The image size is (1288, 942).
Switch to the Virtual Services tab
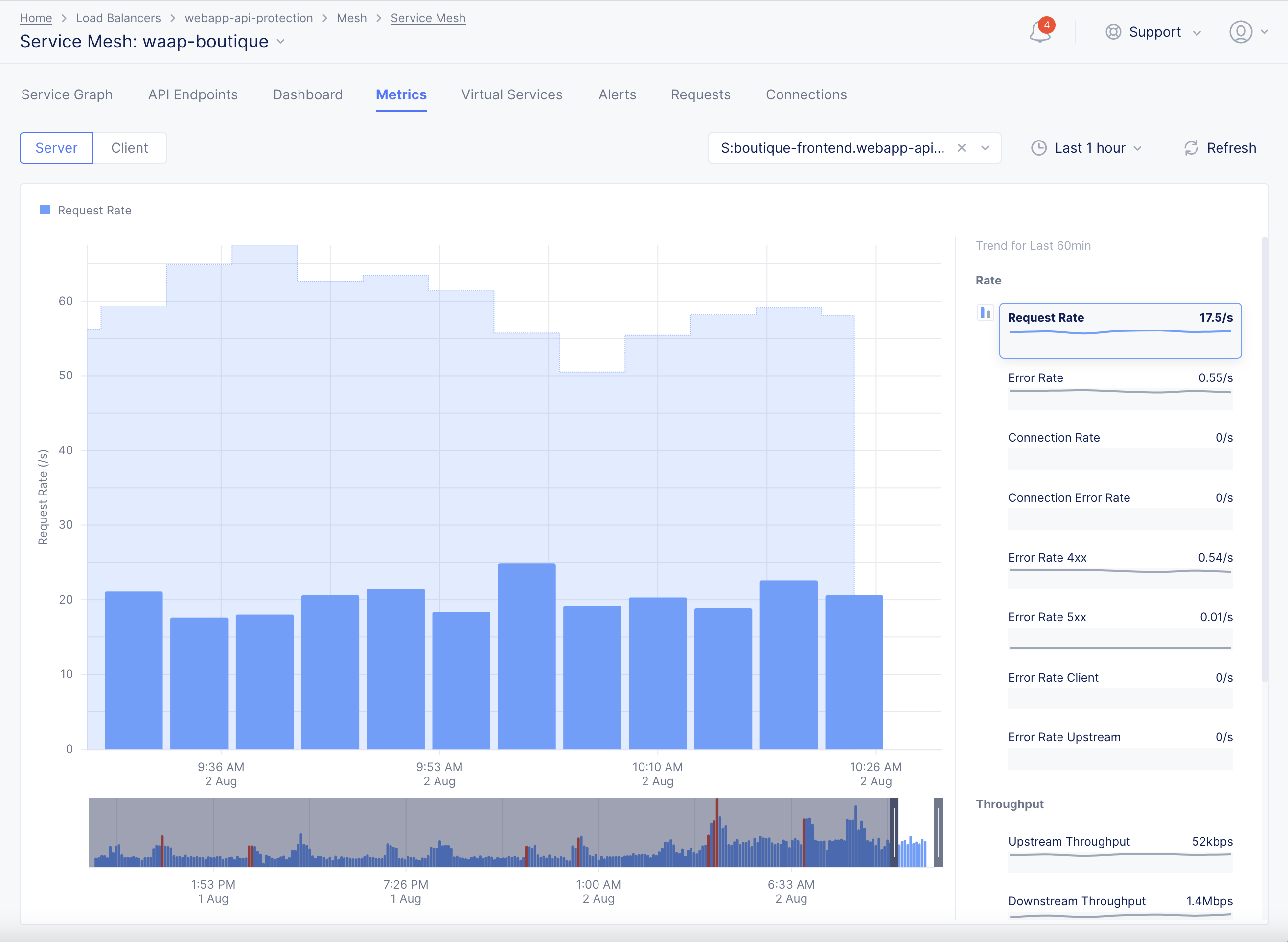click(x=511, y=94)
